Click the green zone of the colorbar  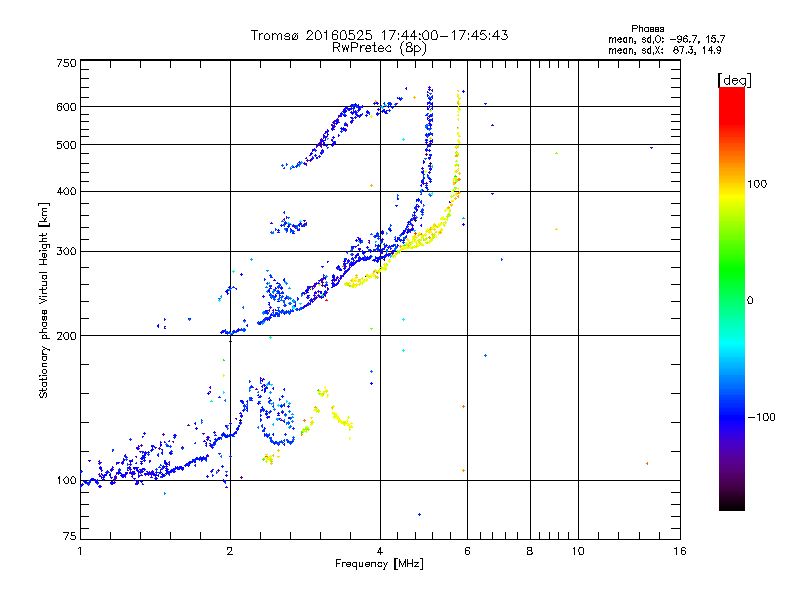coord(732,270)
